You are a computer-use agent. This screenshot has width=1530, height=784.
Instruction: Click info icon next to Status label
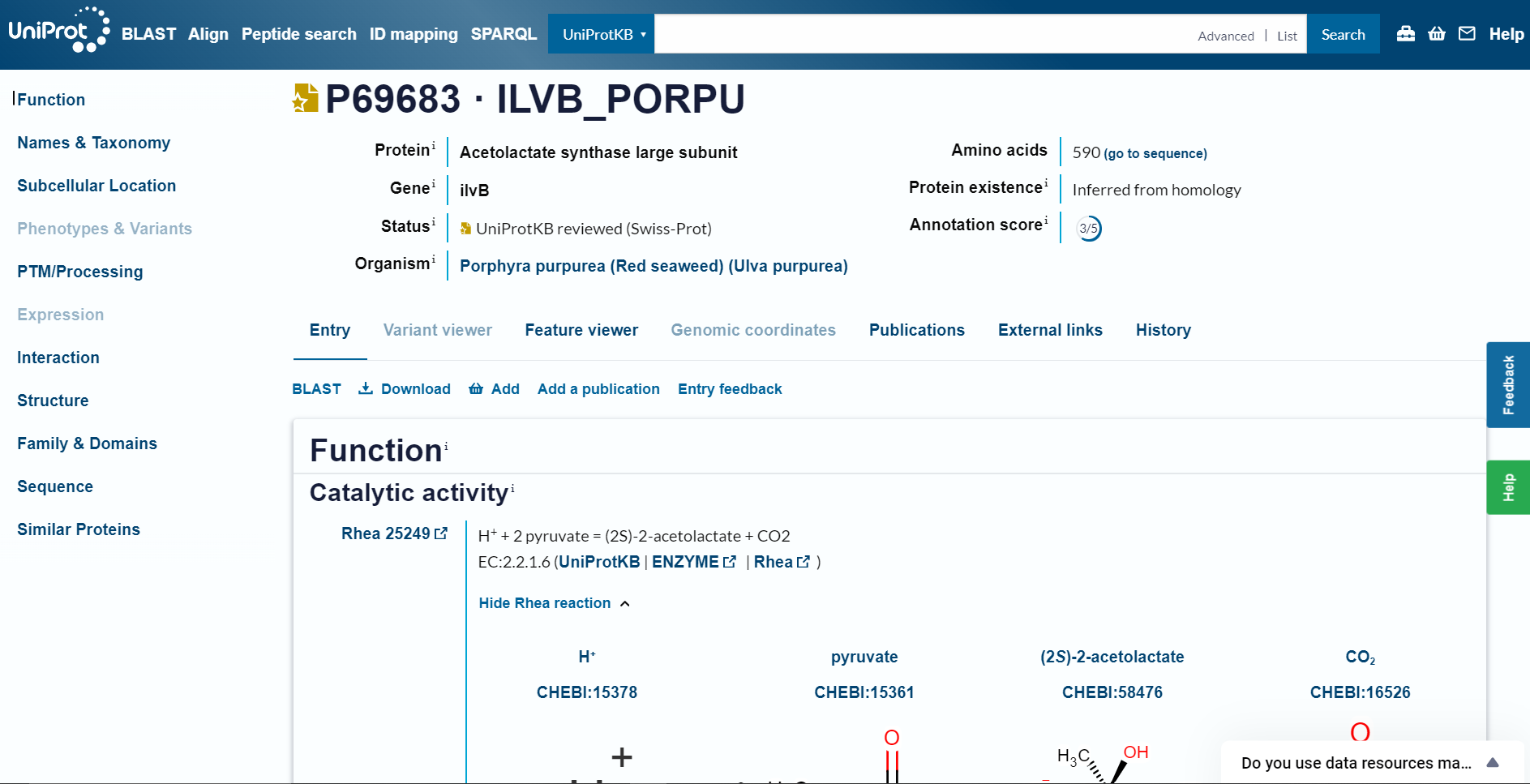tap(433, 221)
